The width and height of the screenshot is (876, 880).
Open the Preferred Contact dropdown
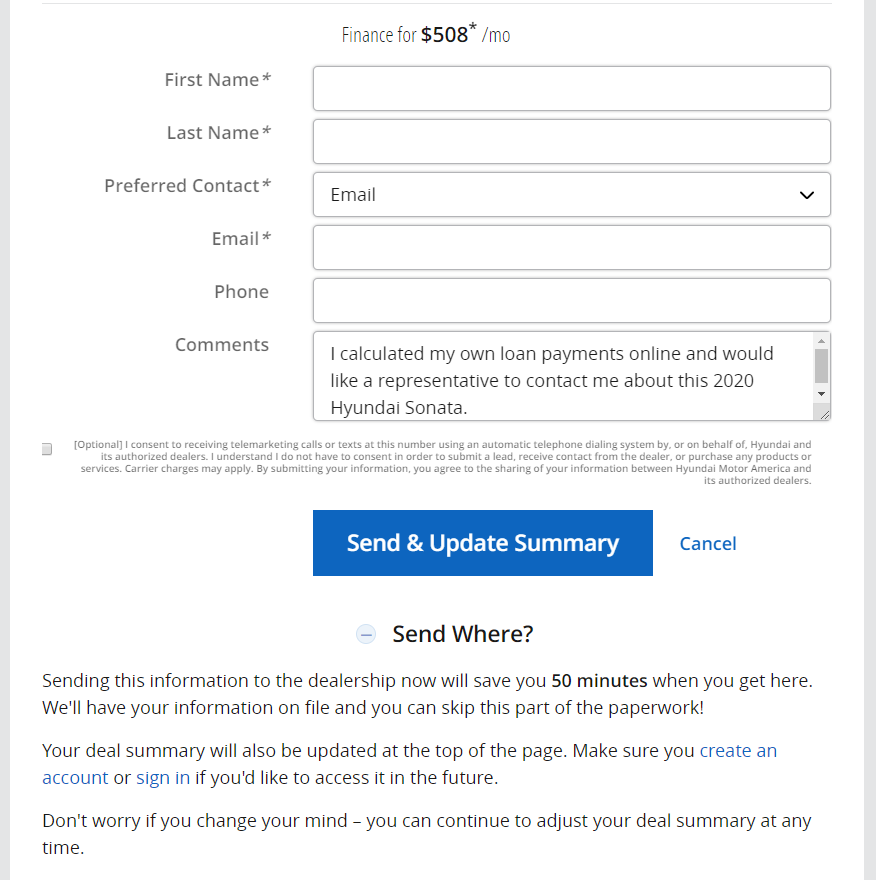coord(571,195)
